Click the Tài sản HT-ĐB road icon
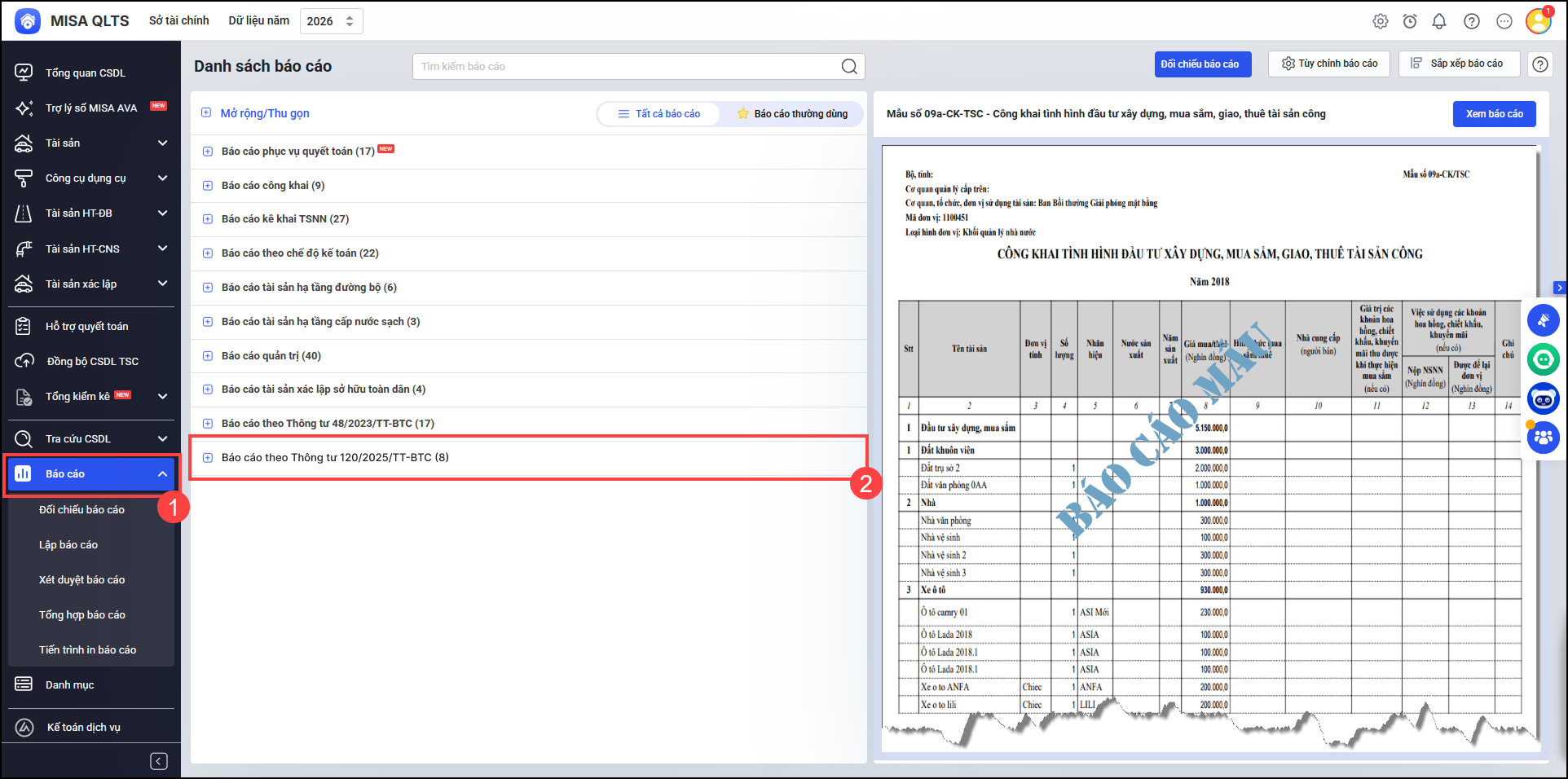 tap(24, 213)
